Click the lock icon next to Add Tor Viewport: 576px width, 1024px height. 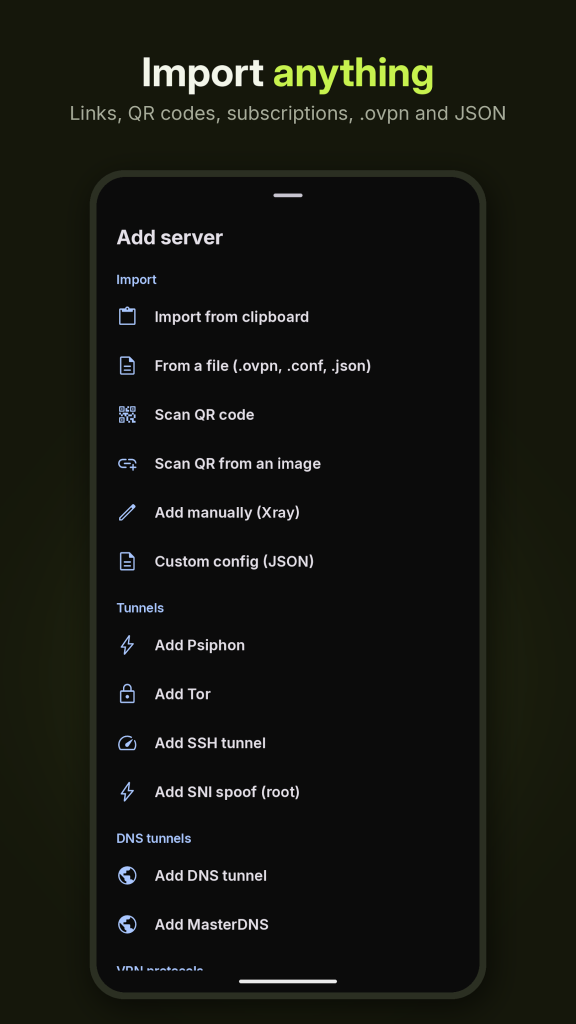click(127, 694)
